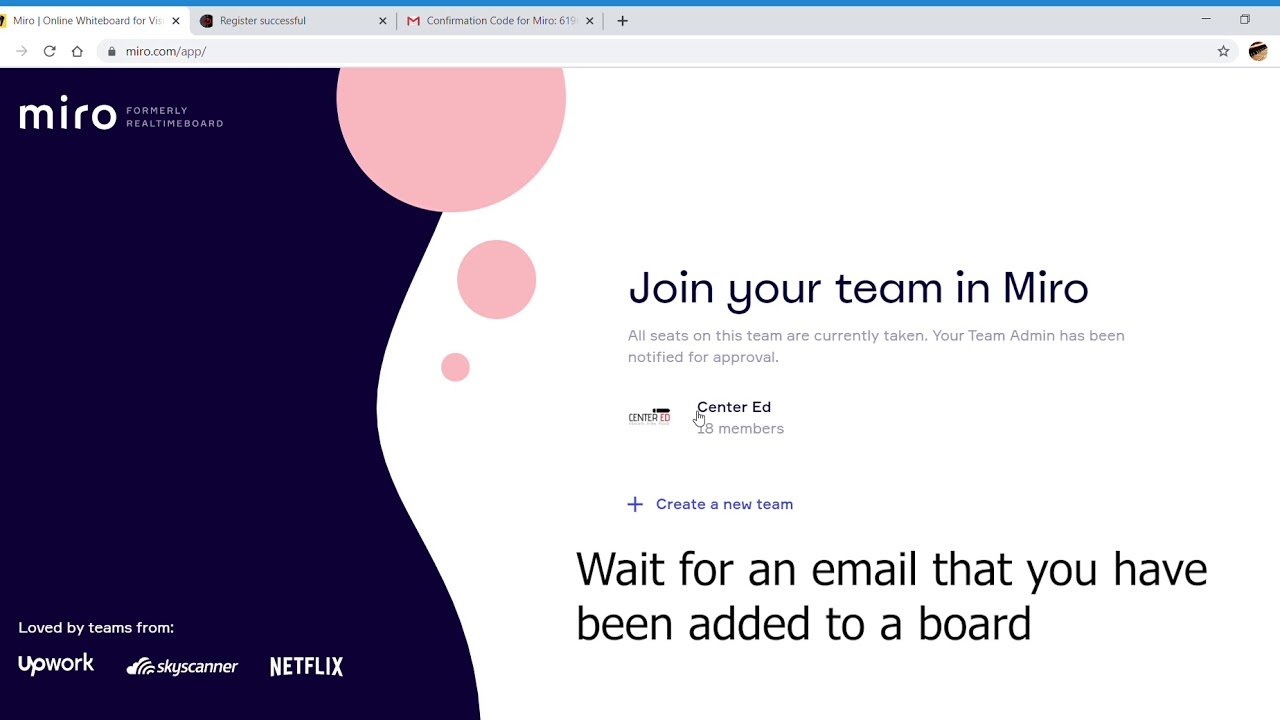Viewport: 1280px width, 720px height.
Task: Switch to Register successful tab
Action: click(295, 20)
